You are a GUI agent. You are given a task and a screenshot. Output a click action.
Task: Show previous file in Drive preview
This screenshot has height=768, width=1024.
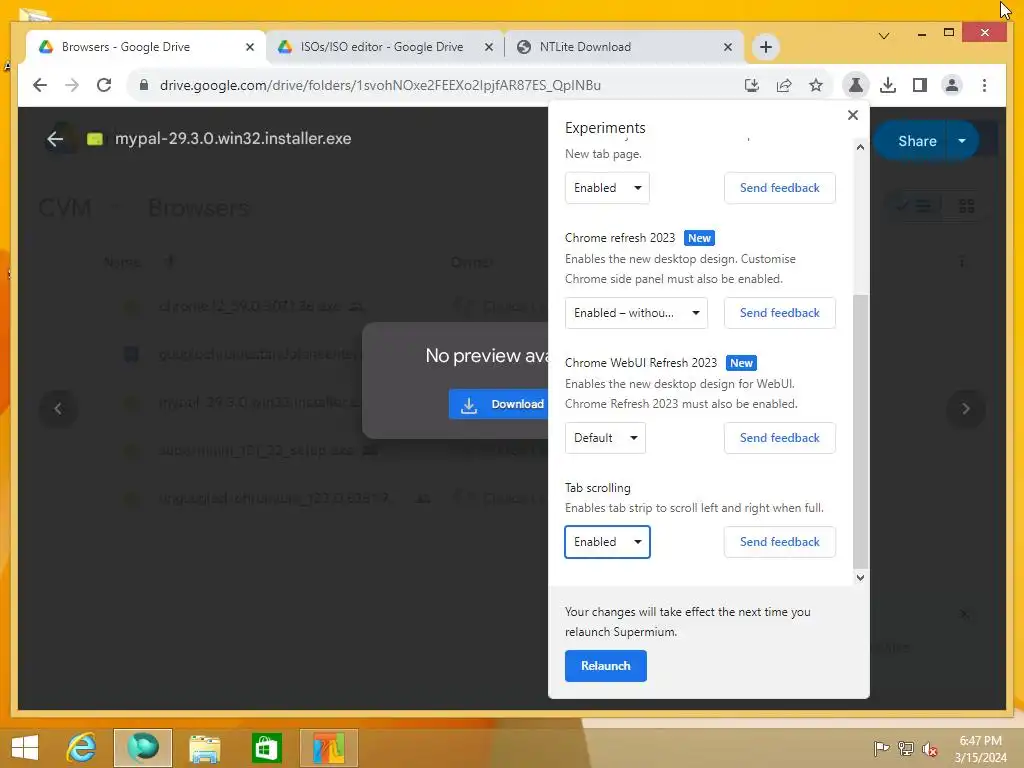(x=58, y=409)
